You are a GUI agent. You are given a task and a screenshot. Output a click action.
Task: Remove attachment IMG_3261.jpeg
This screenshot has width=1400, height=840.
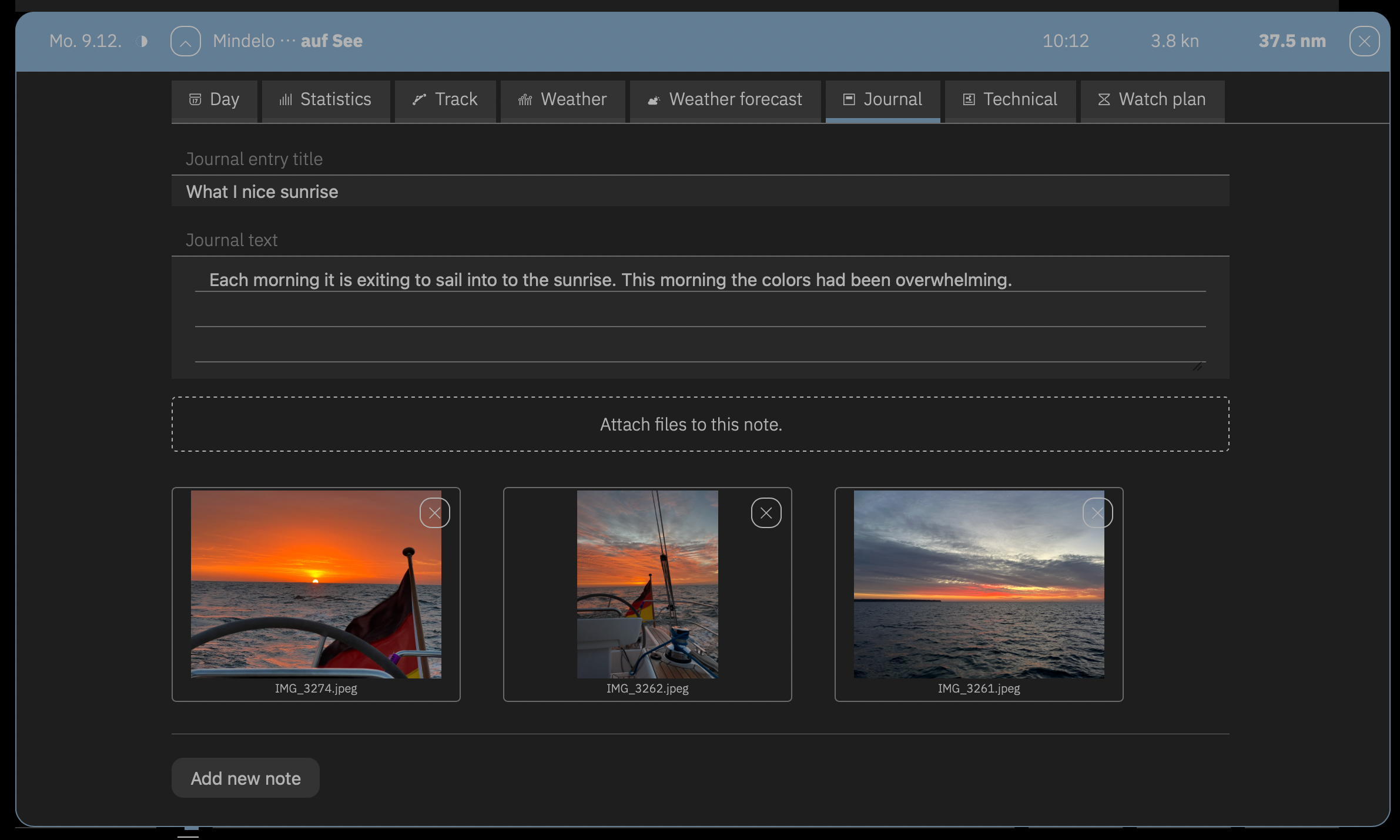pos(1097,513)
